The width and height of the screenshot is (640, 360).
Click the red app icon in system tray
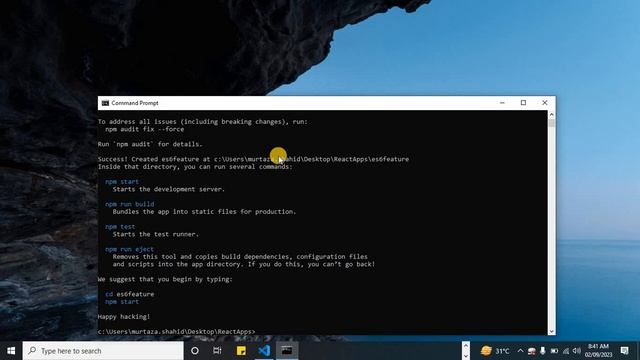click(x=531, y=351)
